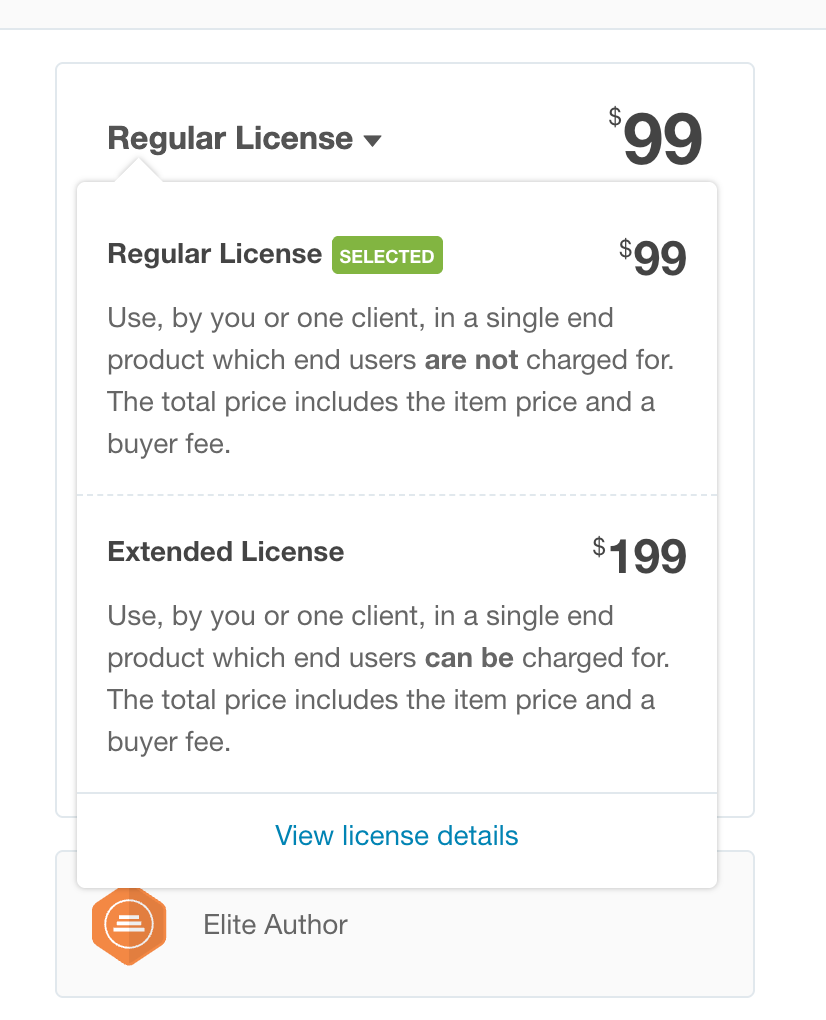
Task: Collapse the Regular License dropdown heading
Action: [230, 139]
